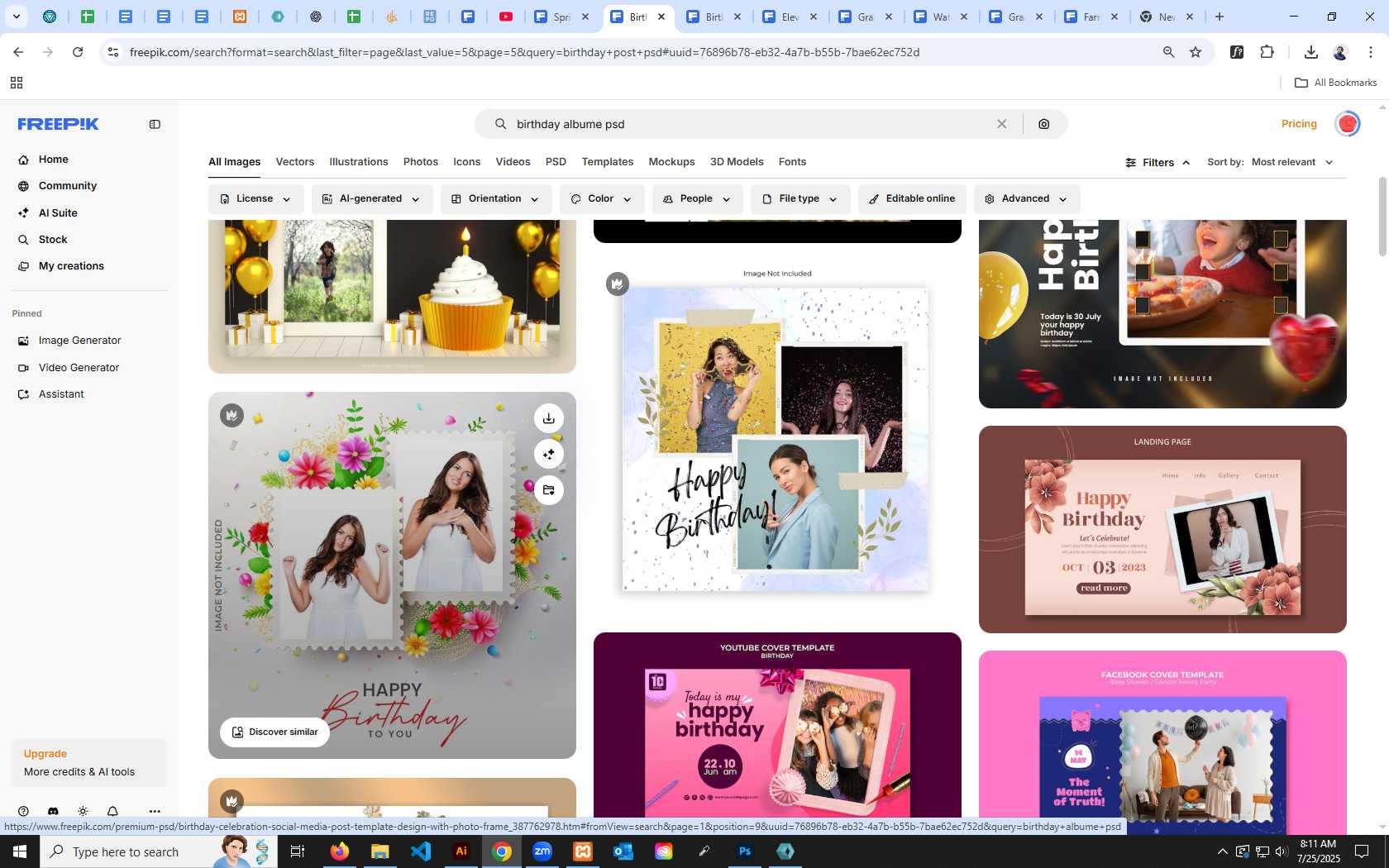
Task: Open the cupcake and balloons thumbnail
Action: pos(392,296)
